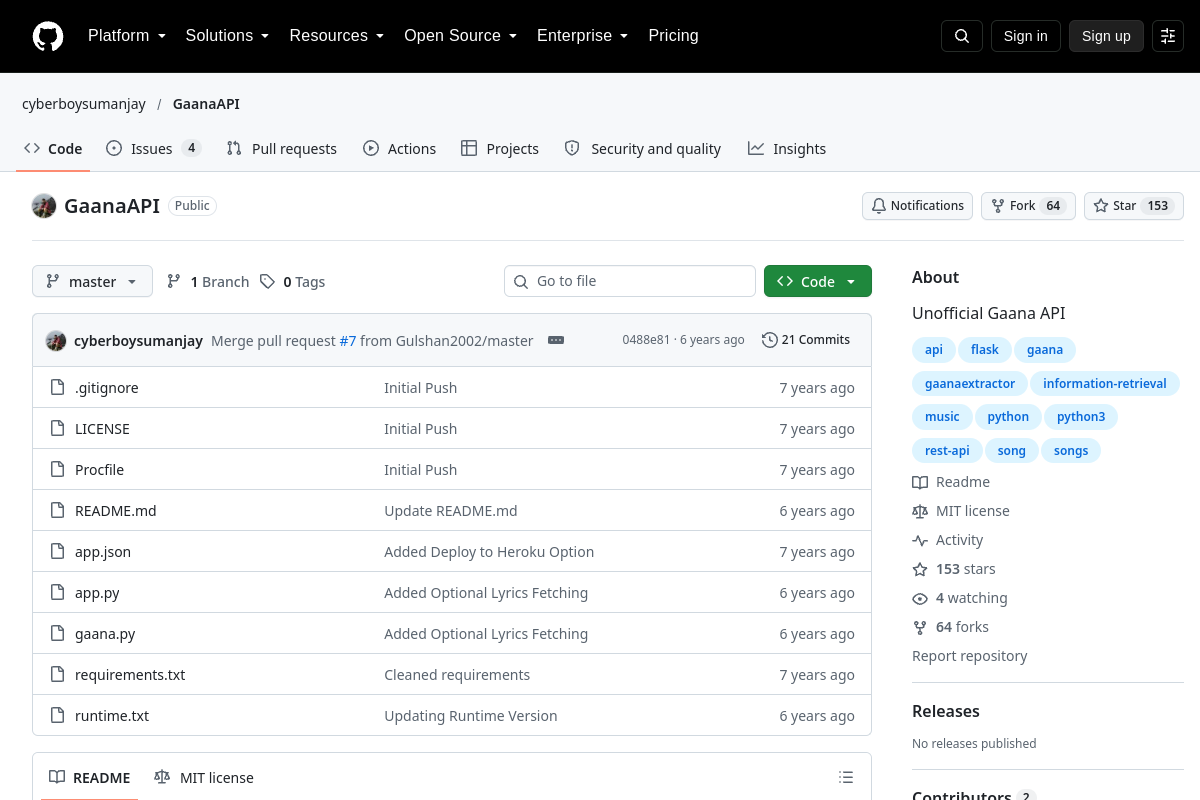The height and width of the screenshot is (800, 1200).
Task: Click the Go to file search field
Action: click(x=630, y=281)
